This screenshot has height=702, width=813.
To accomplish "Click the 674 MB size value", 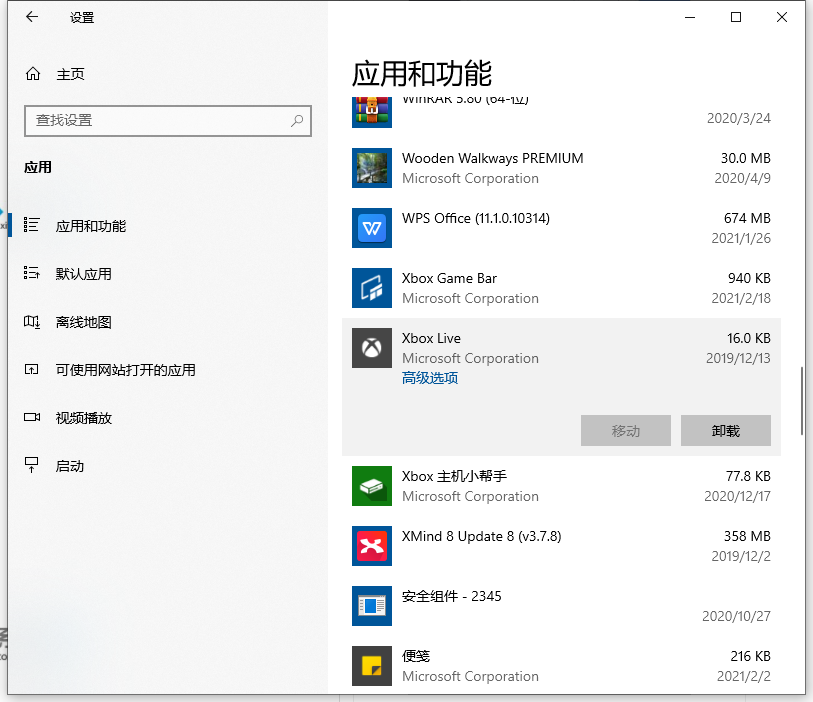I will tap(747, 218).
